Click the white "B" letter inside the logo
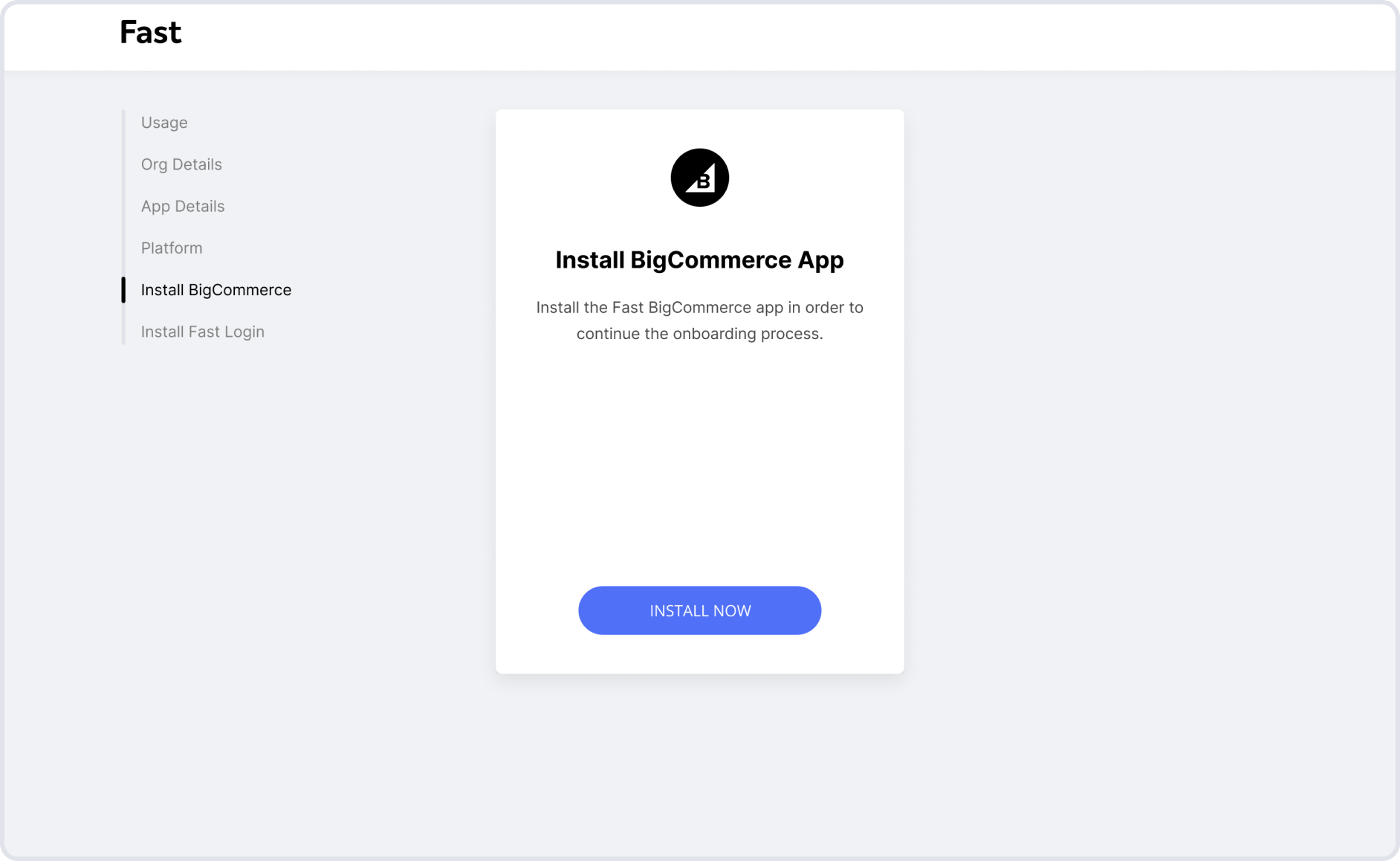The height and width of the screenshot is (861, 1400). [x=703, y=181]
